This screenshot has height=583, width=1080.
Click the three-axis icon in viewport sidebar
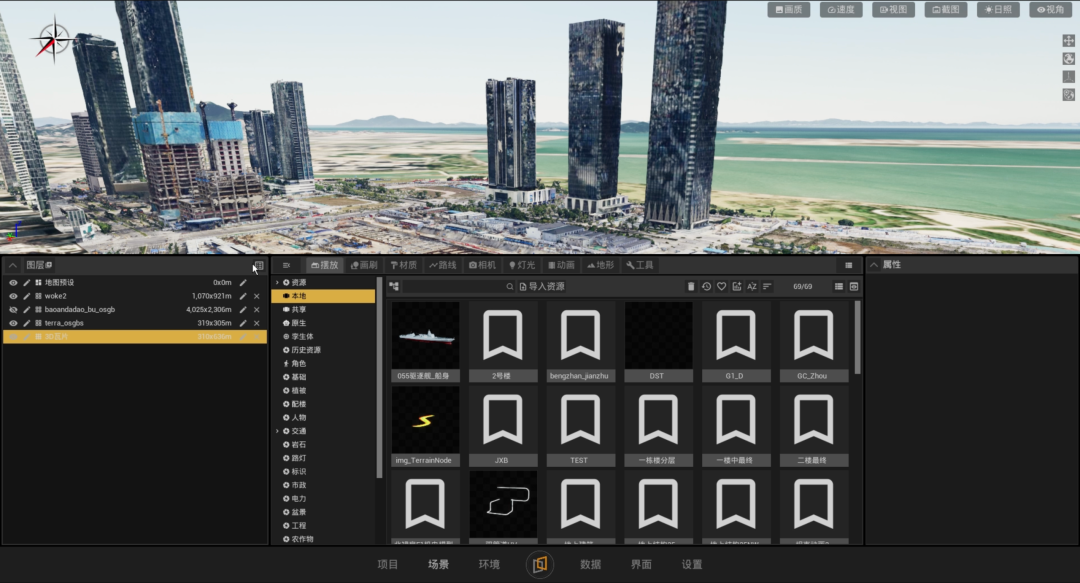[1068, 76]
